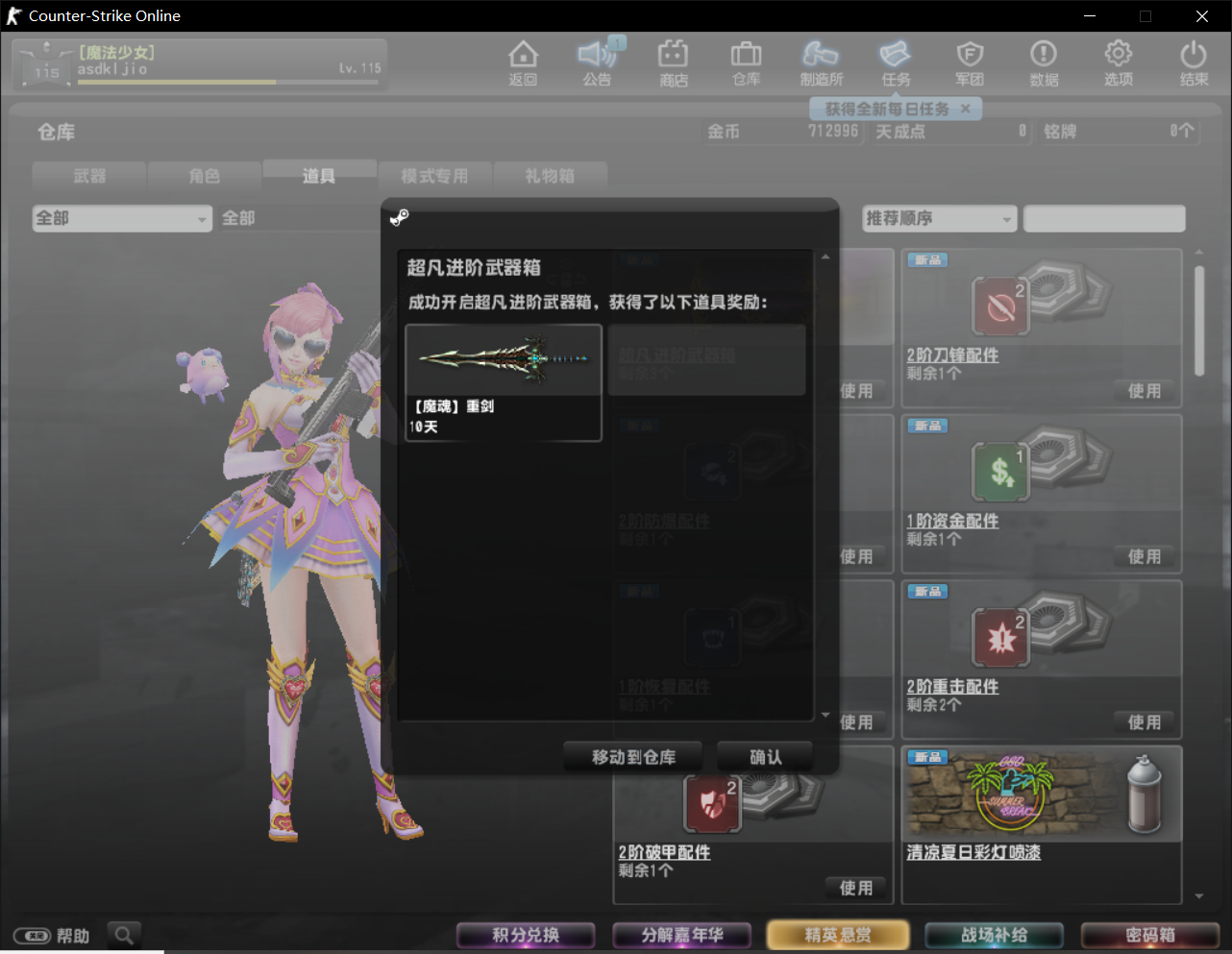Click the Steam logo on the reward dialog
This screenshot has width=1232, height=954.
coord(400,218)
